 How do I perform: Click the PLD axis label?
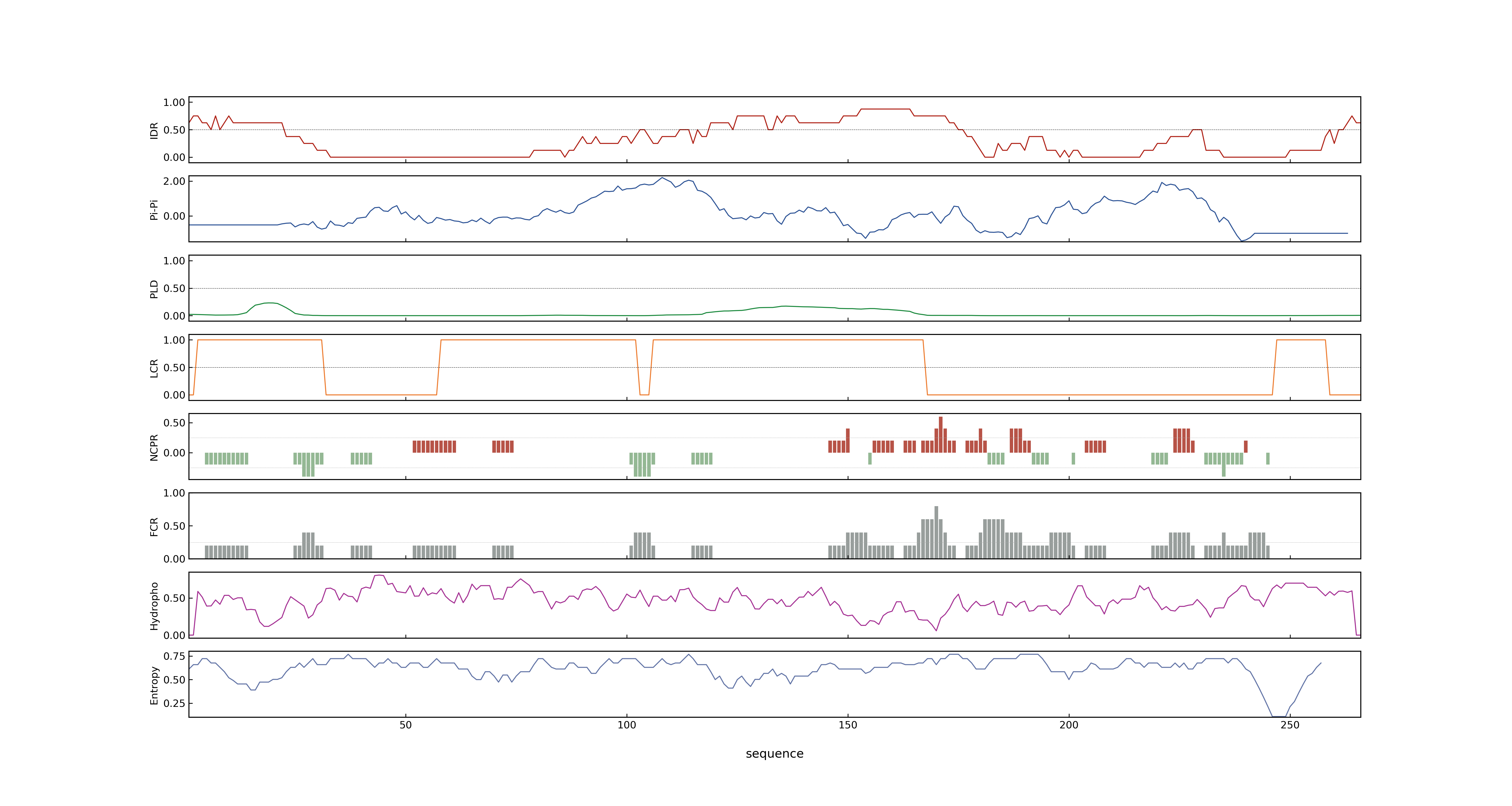[154, 288]
